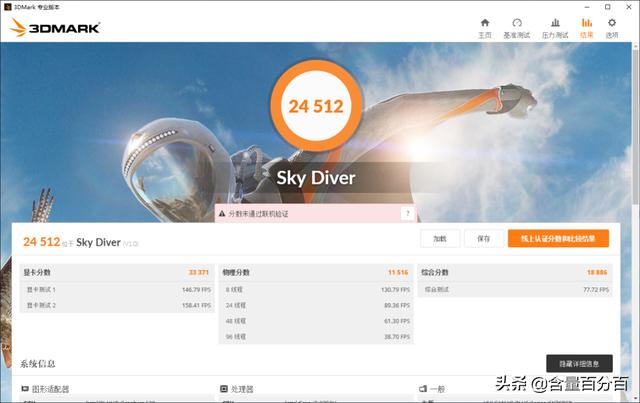640x403 pixels.
Task: Open the 选项 options gear icon
Action: pyautogui.click(x=611, y=22)
